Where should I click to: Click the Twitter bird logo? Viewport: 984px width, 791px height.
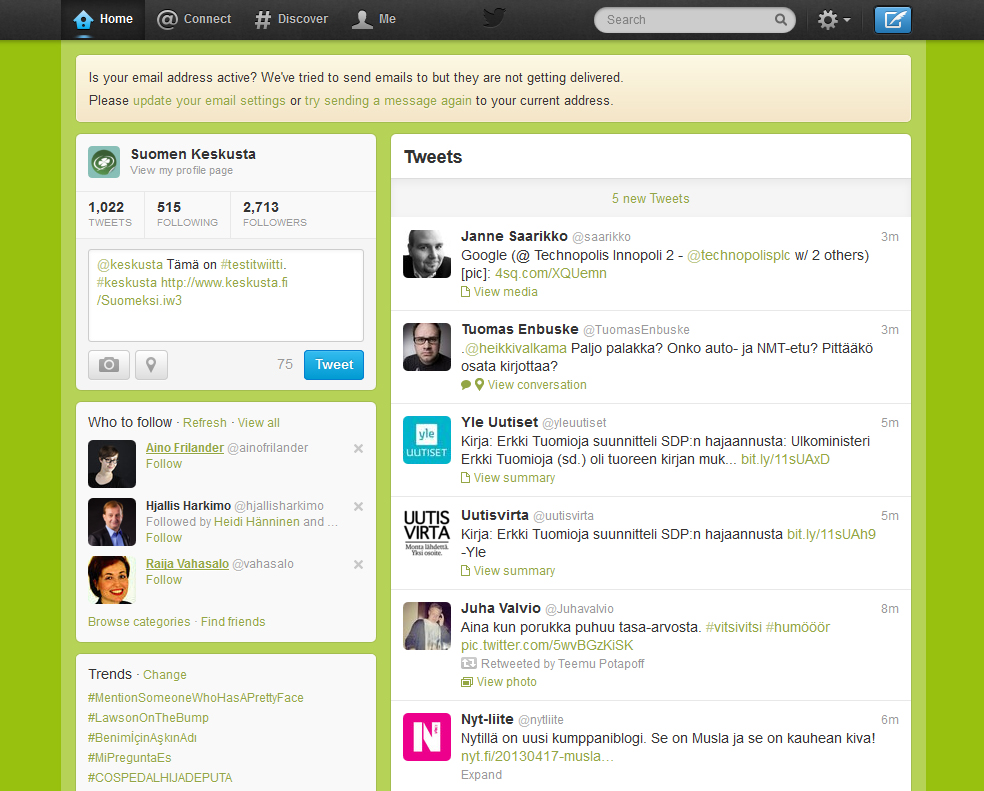pos(494,18)
